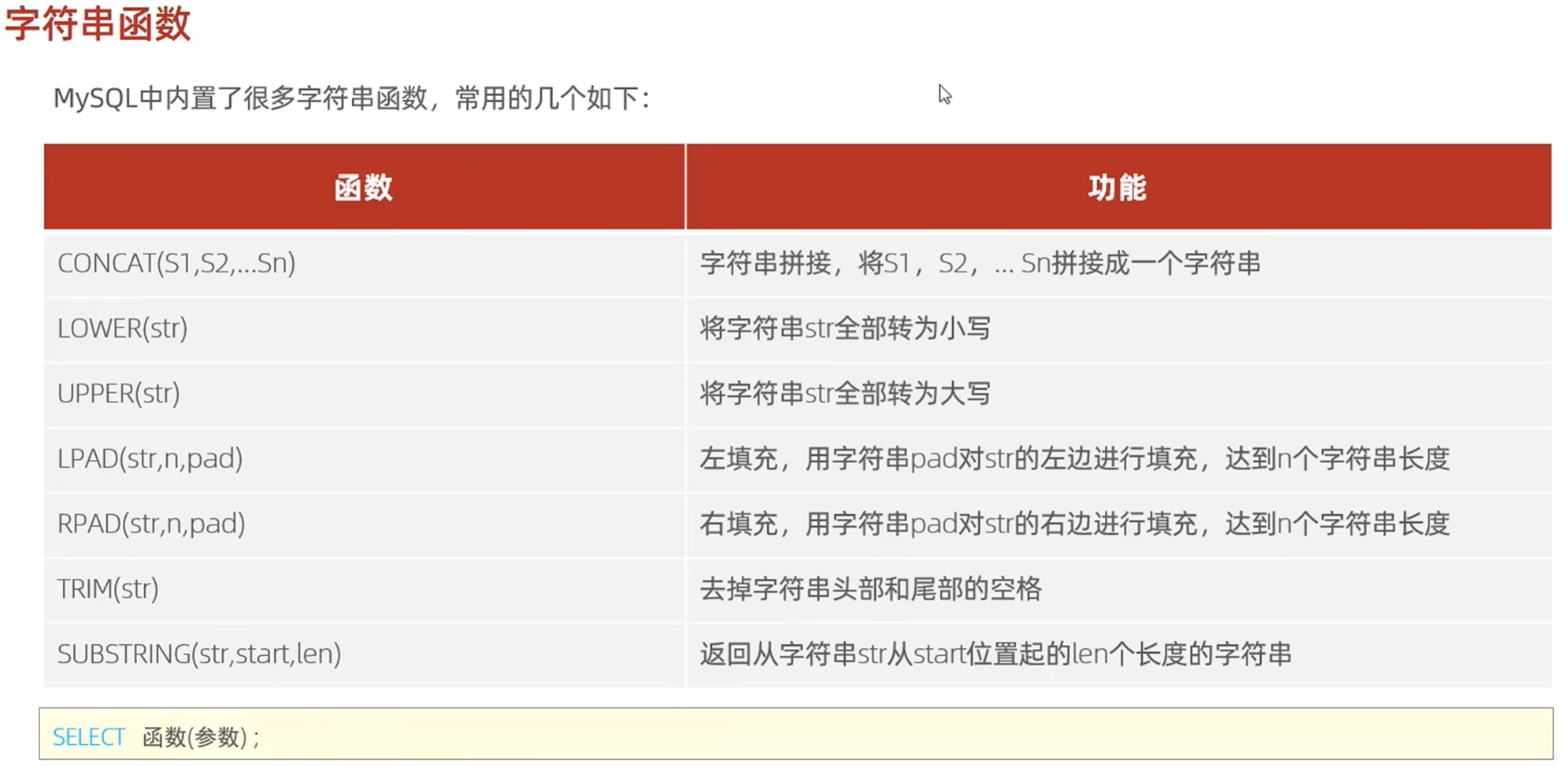Click the 左填充 description text

tap(1074, 458)
